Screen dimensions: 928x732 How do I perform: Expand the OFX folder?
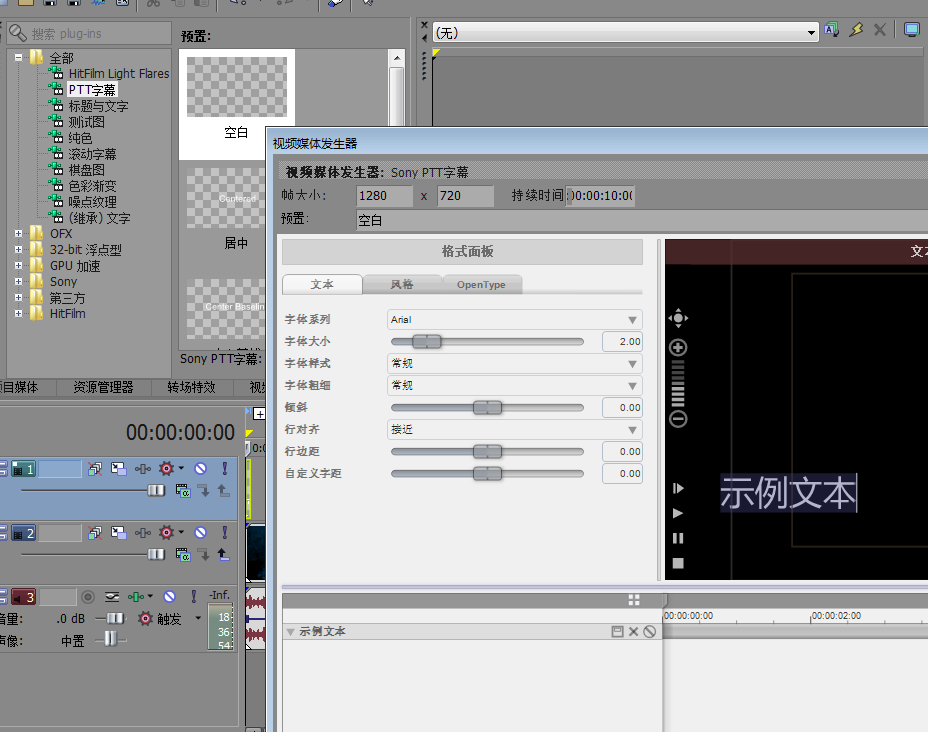pos(18,234)
